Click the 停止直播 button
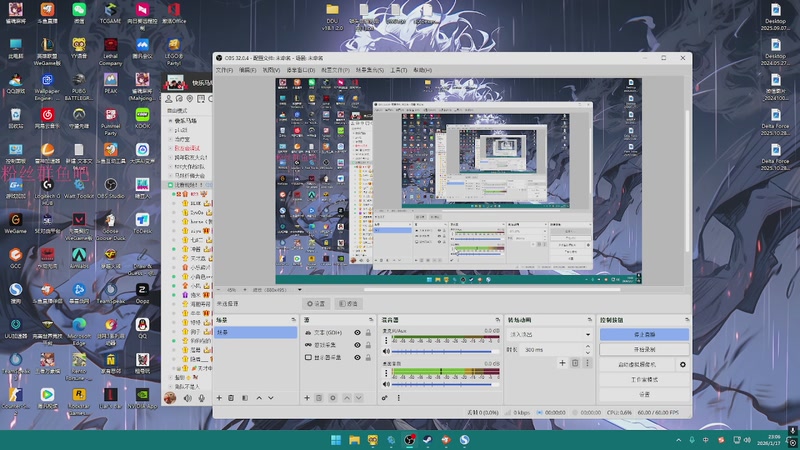This screenshot has width=800, height=450. [x=644, y=335]
